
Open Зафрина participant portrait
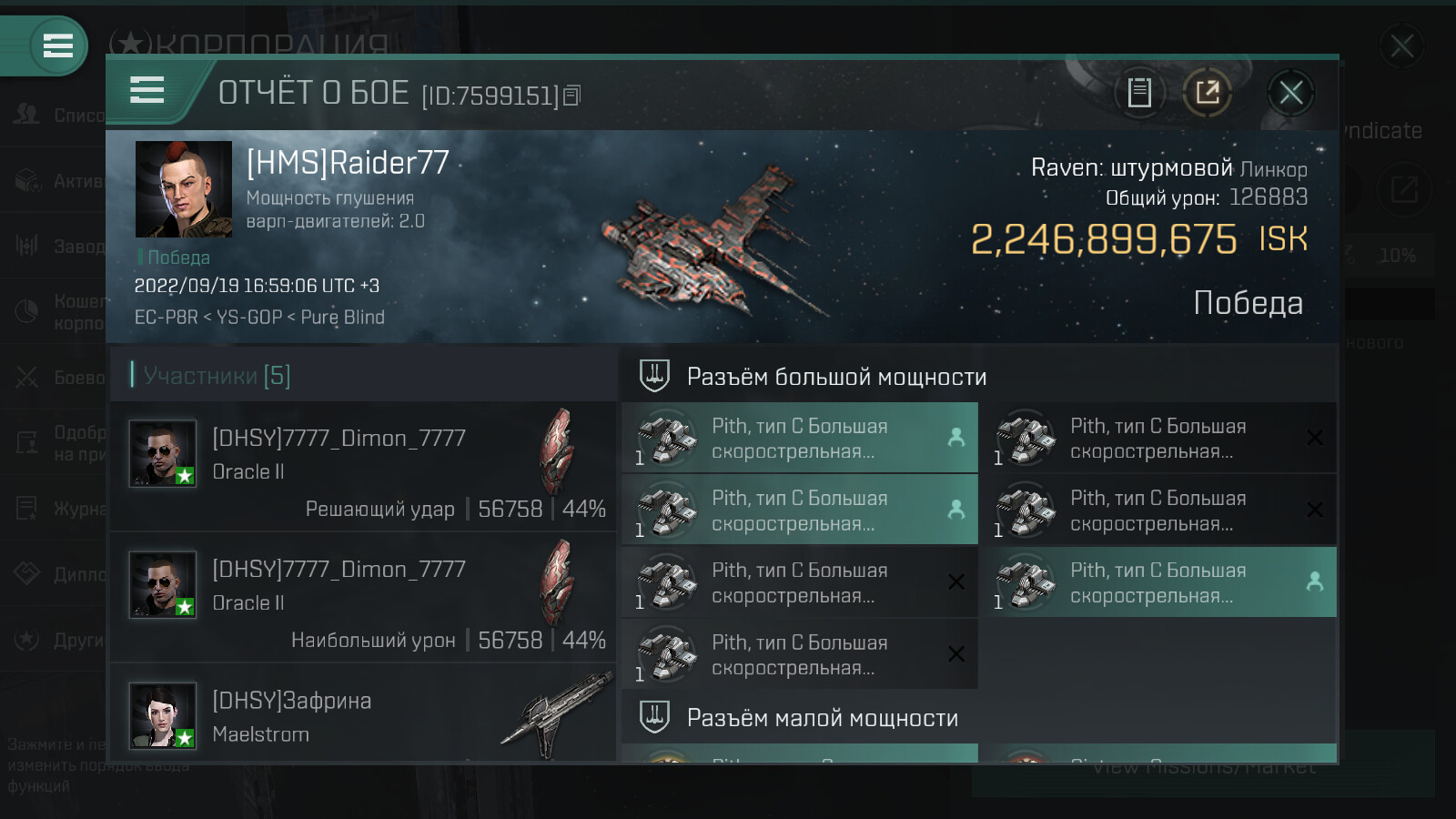(x=163, y=715)
